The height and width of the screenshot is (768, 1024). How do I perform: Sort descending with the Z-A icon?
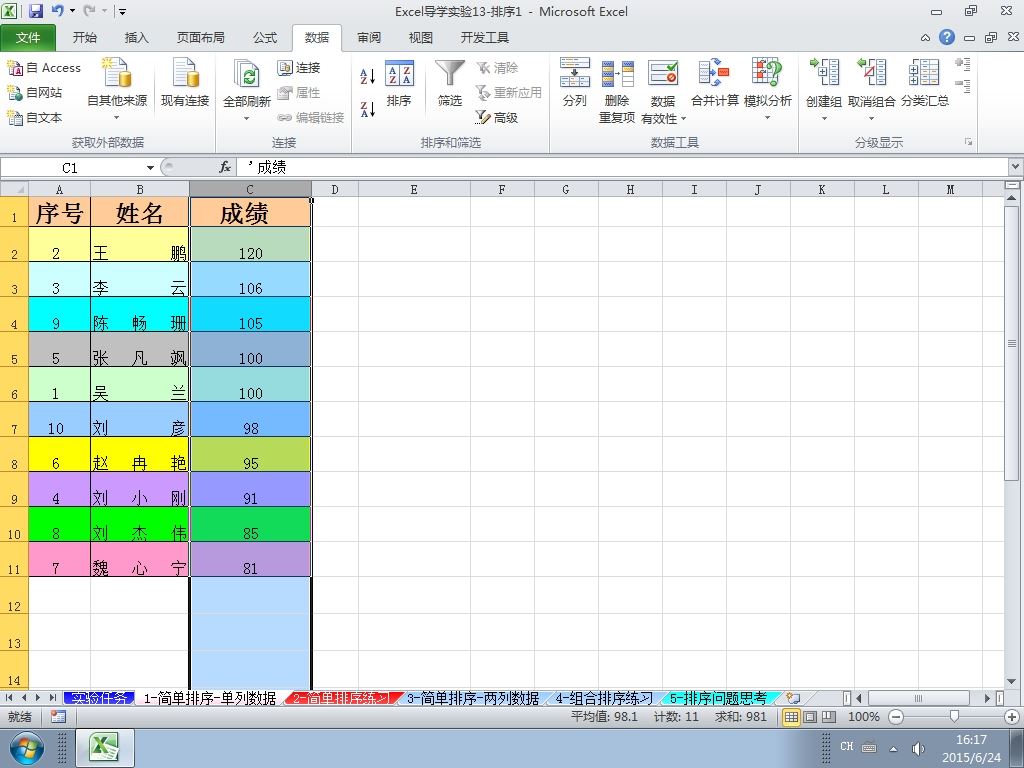click(368, 109)
